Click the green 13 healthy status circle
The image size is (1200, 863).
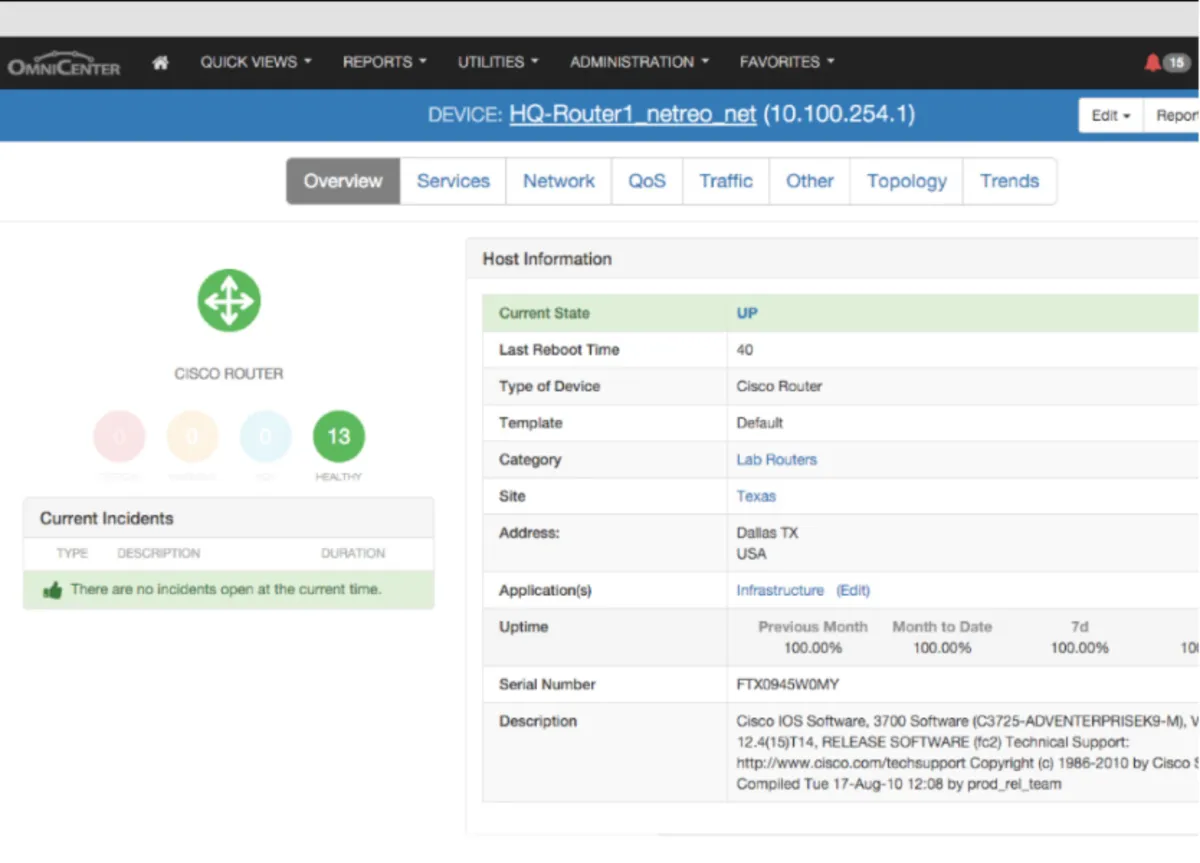pyautogui.click(x=339, y=436)
